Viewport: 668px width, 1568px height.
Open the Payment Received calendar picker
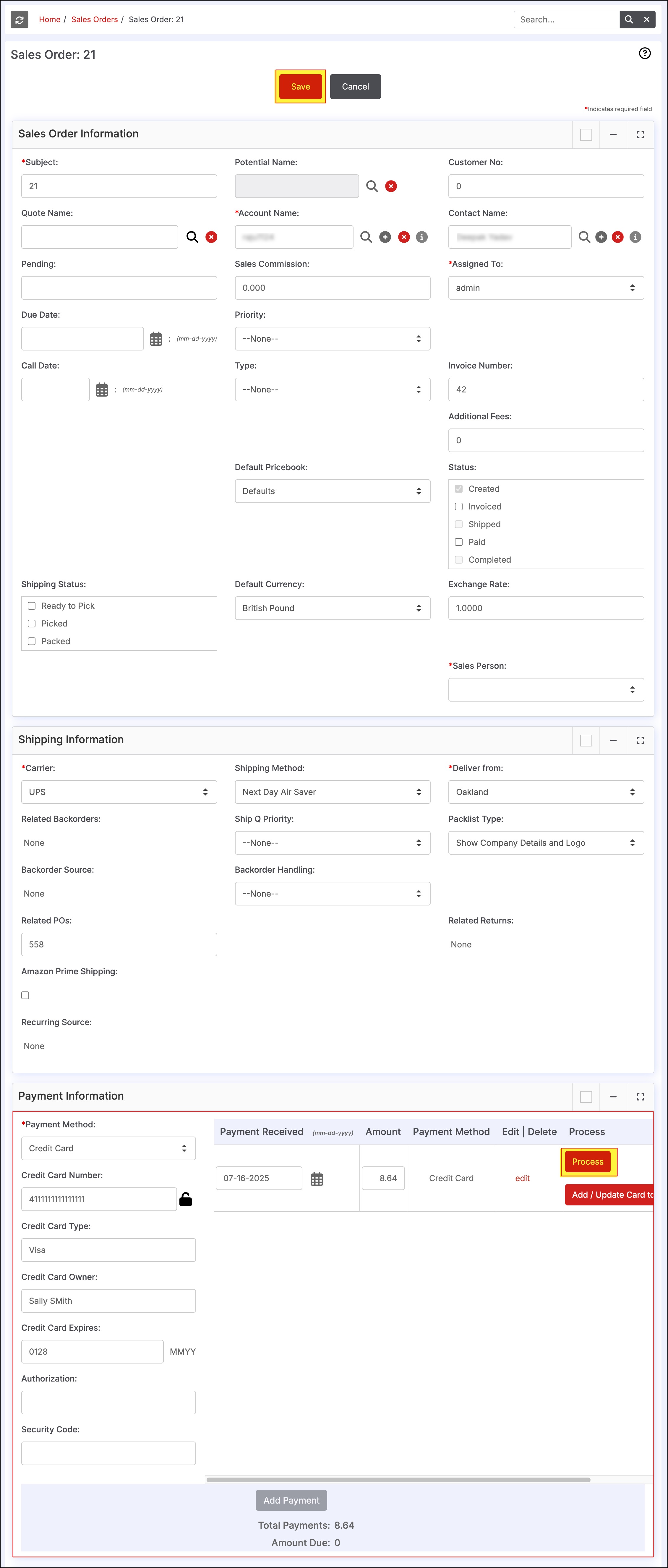pos(317,1179)
